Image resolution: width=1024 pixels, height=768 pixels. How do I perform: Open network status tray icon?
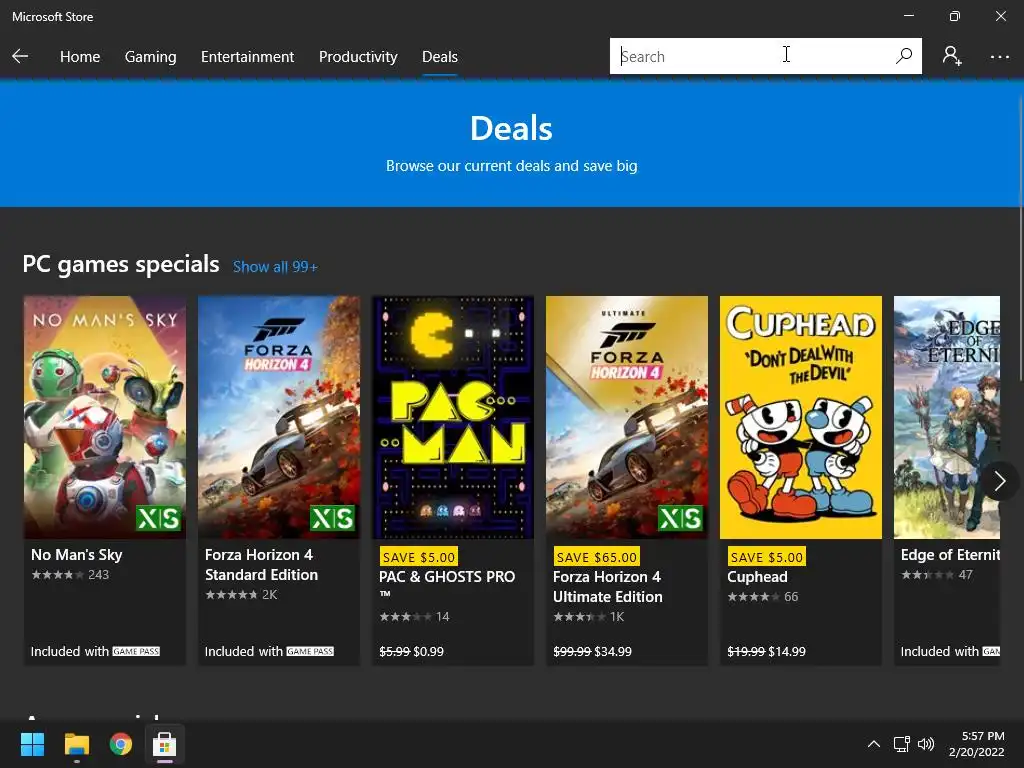pos(902,744)
